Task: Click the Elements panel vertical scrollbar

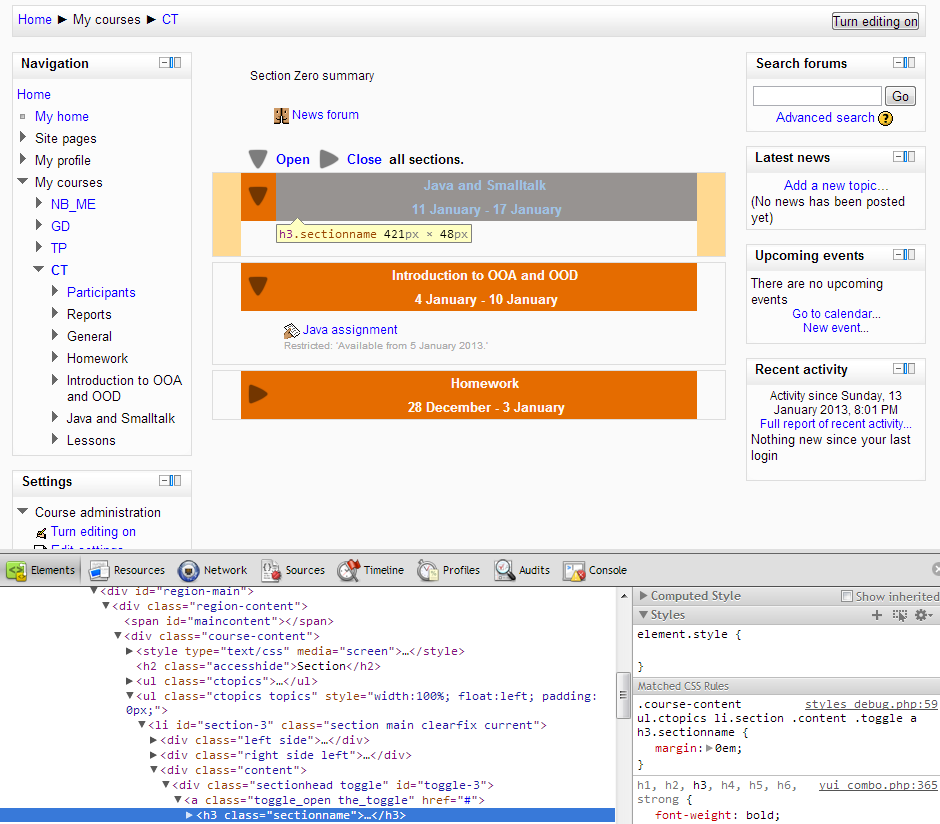Action: [x=623, y=695]
